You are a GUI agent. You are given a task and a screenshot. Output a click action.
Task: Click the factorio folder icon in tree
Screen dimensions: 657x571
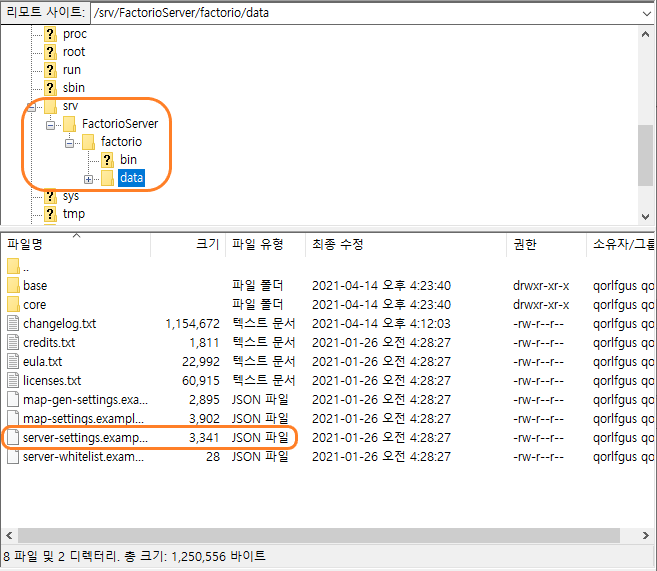[88, 142]
